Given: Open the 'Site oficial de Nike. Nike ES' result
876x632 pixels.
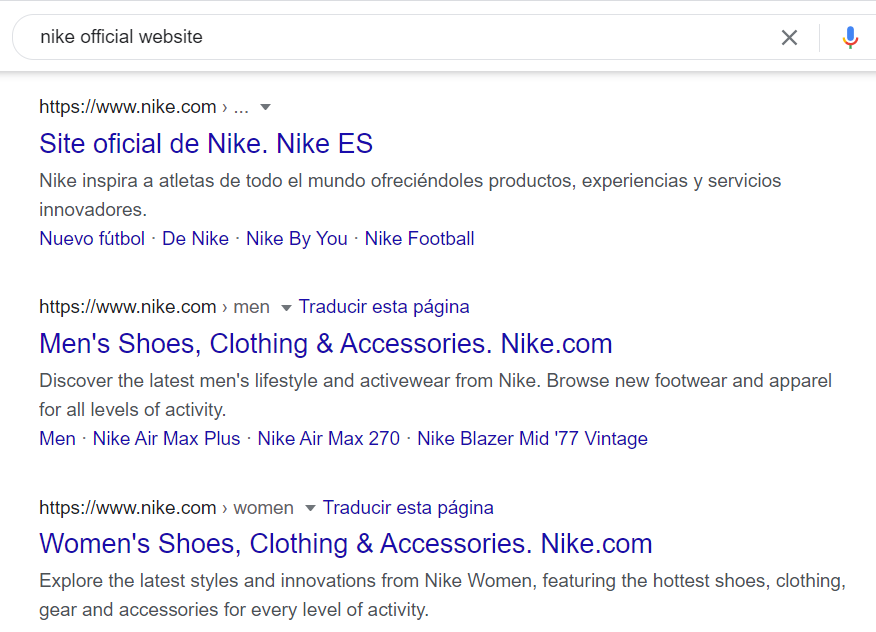Looking at the screenshot, I should [x=205, y=143].
